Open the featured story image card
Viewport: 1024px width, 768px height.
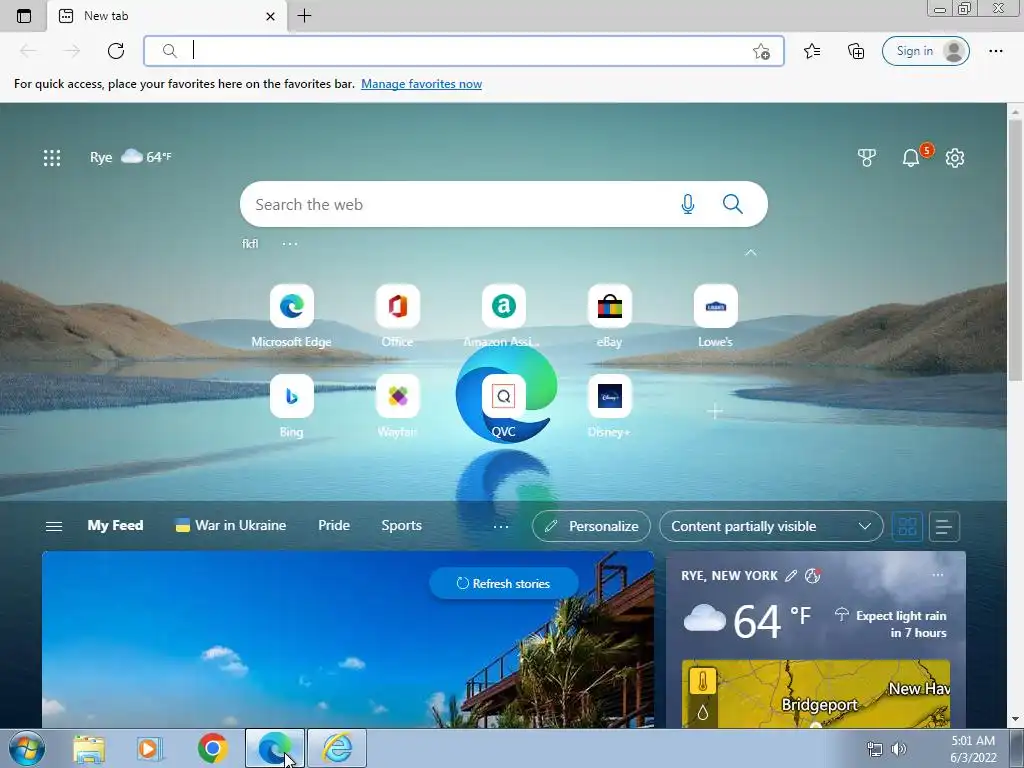pyautogui.click(x=347, y=640)
